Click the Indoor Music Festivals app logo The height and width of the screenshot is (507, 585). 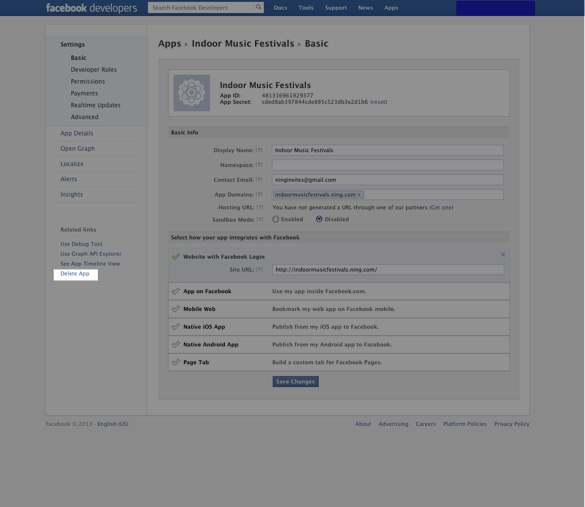click(191, 93)
